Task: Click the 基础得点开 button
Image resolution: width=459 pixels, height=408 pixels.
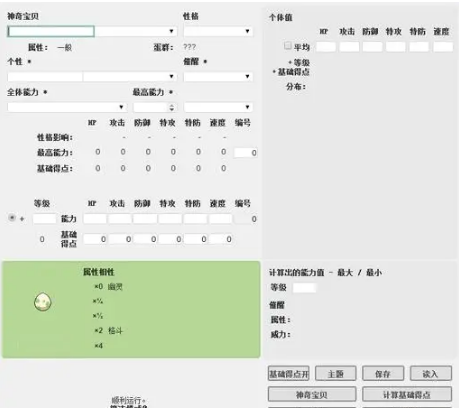Action: [289, 374]
